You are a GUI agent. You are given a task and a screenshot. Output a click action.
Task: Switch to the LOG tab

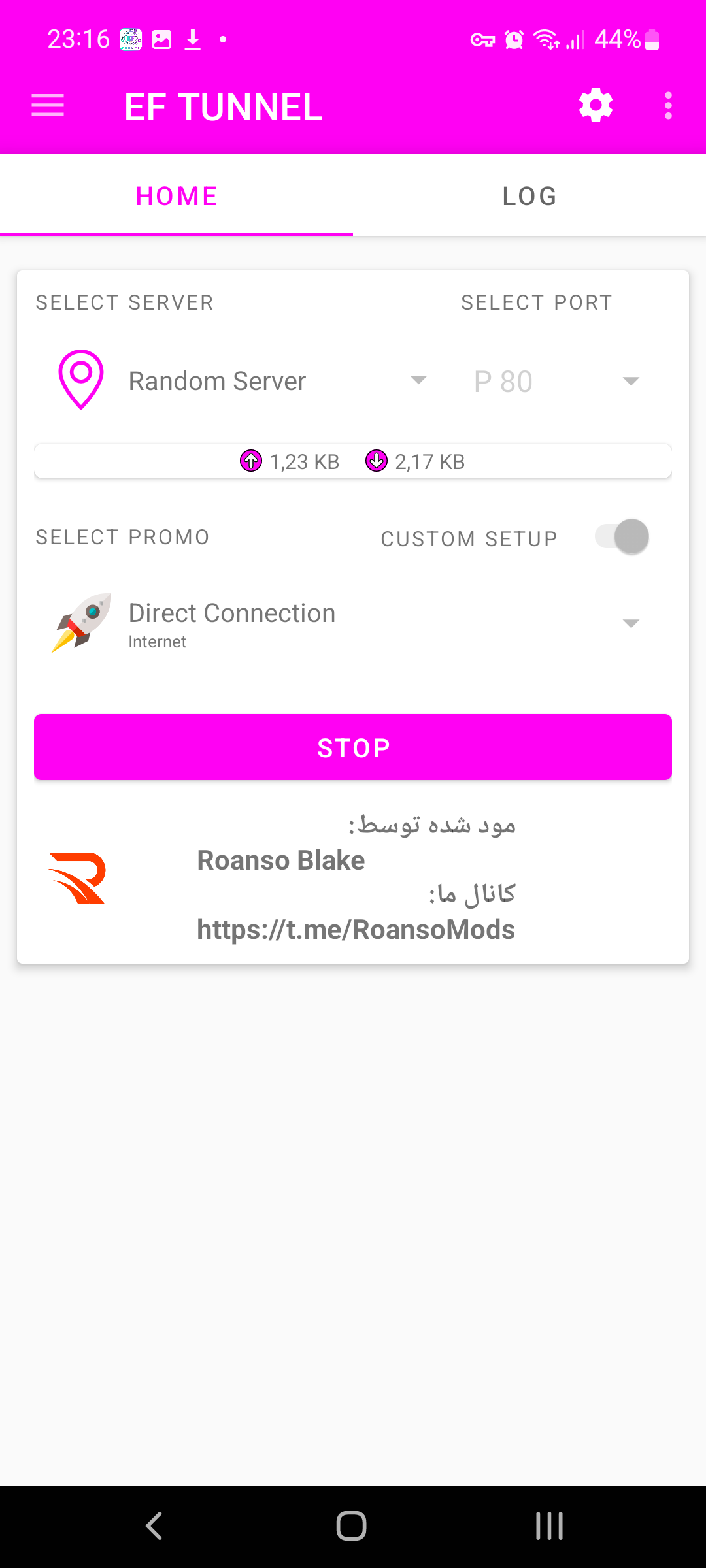tap(529, 196)
